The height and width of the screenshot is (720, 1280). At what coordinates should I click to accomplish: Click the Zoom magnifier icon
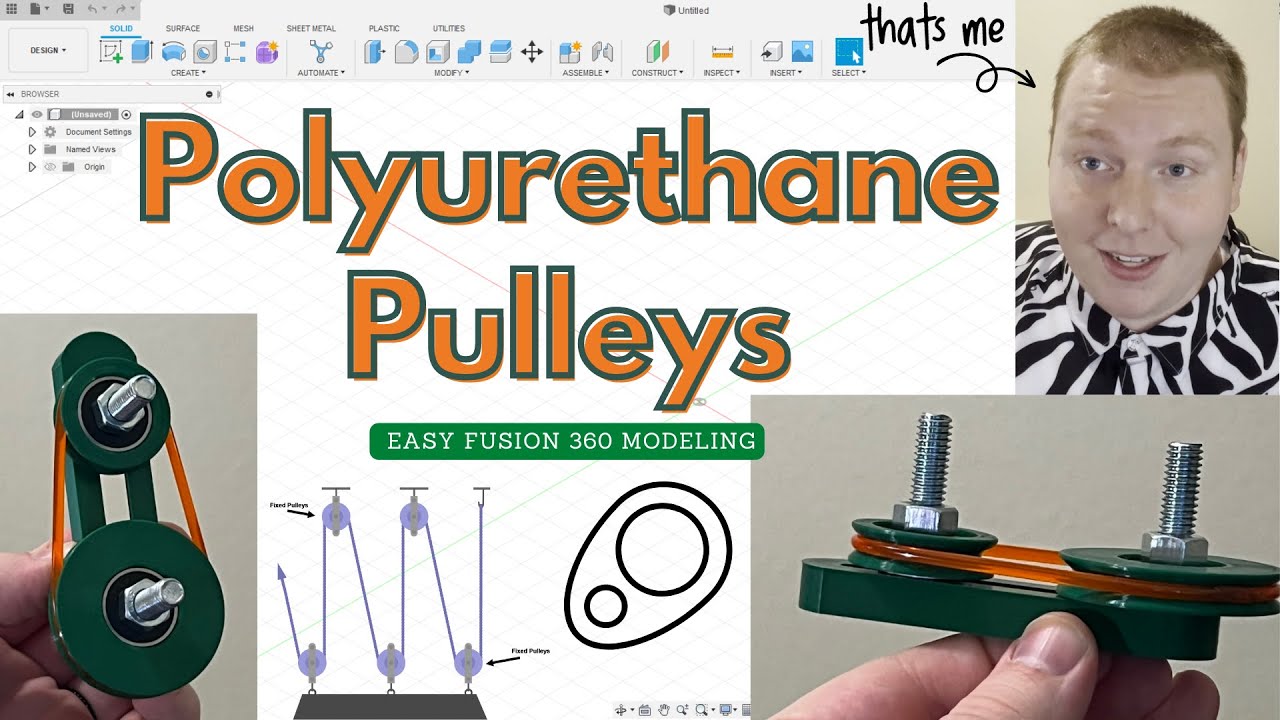point(682,710)
